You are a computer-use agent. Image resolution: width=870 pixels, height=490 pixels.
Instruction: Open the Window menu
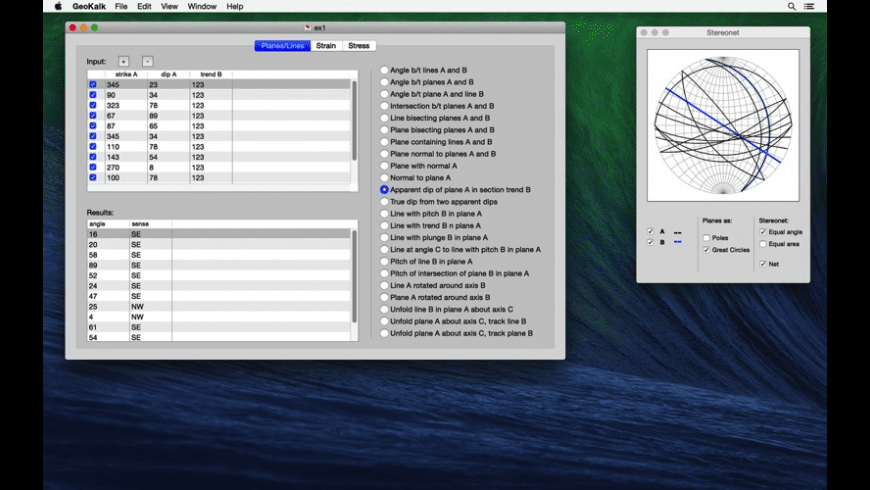(x=202, y=6)
